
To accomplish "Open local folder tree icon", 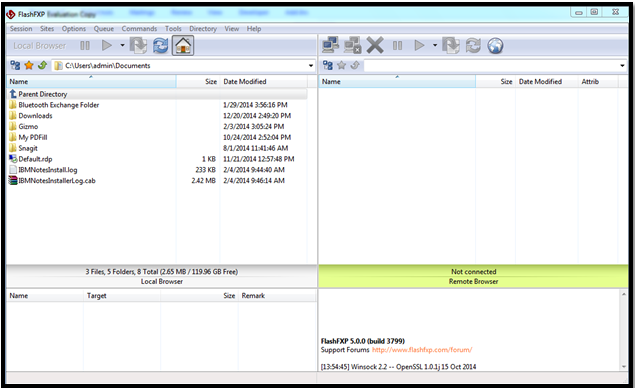I will [x=15, y=65].
